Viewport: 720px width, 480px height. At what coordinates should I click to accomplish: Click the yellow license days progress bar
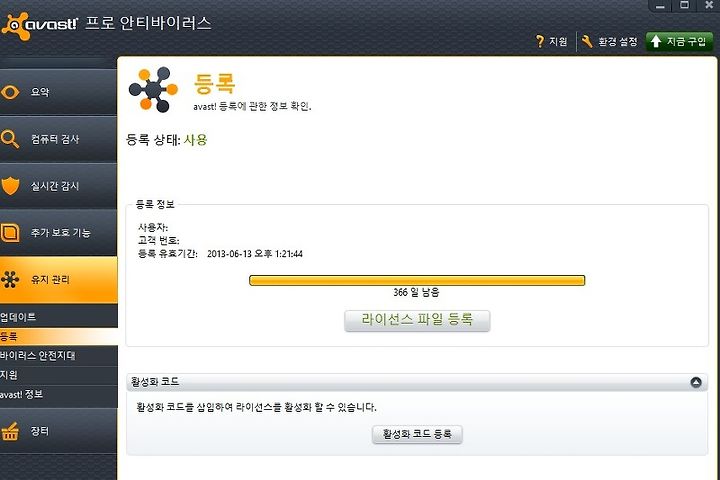point(417,280)
